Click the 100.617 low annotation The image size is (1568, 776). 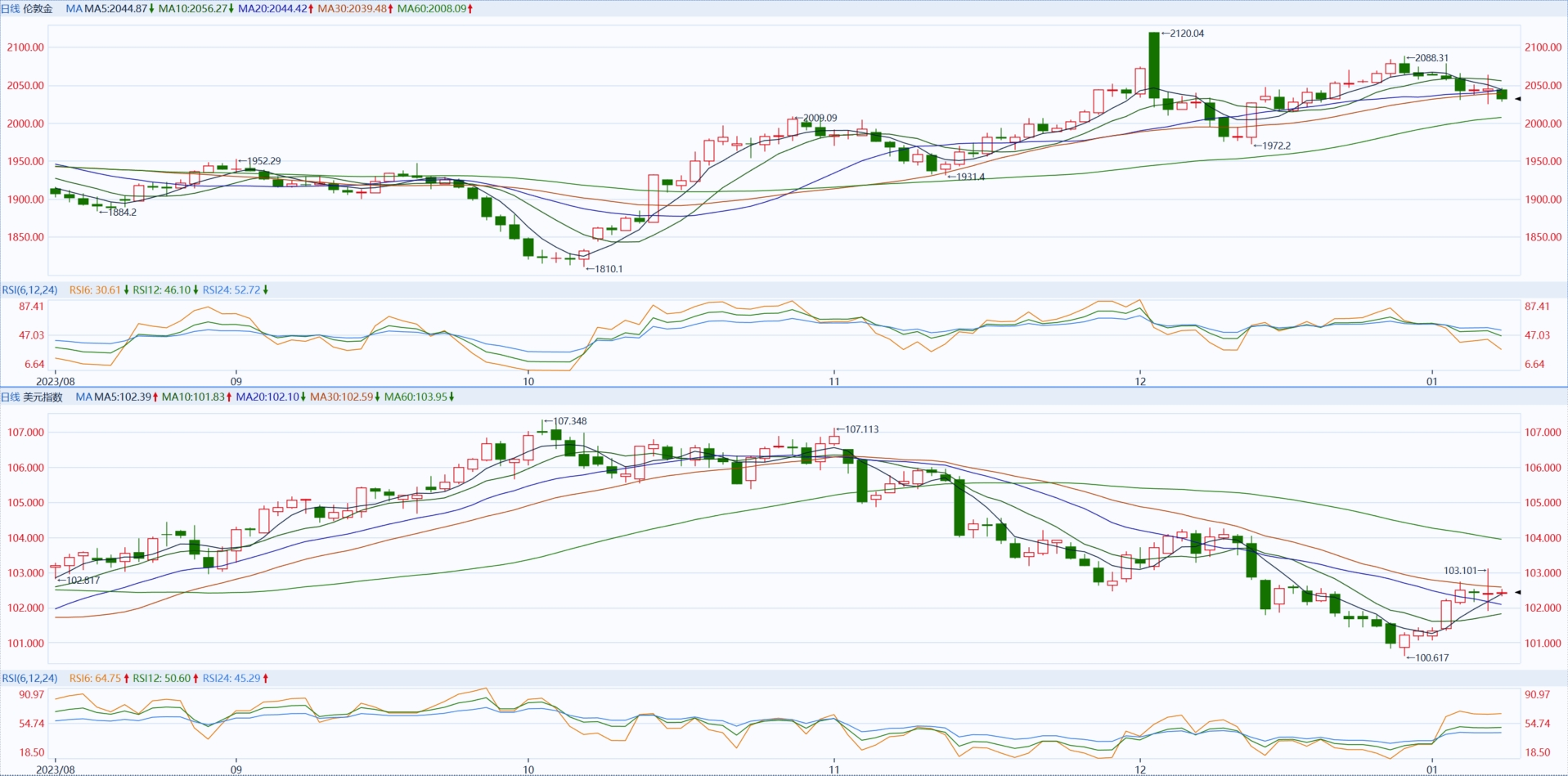click(1432, 657)
